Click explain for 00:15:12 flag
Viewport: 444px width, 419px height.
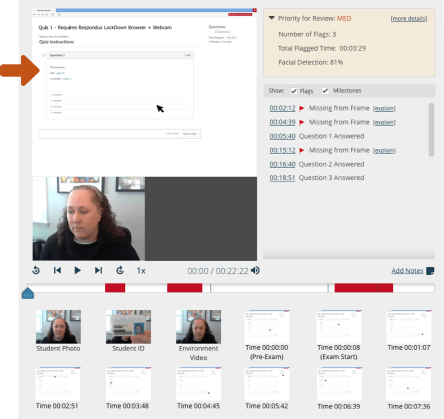coord(384,150)
